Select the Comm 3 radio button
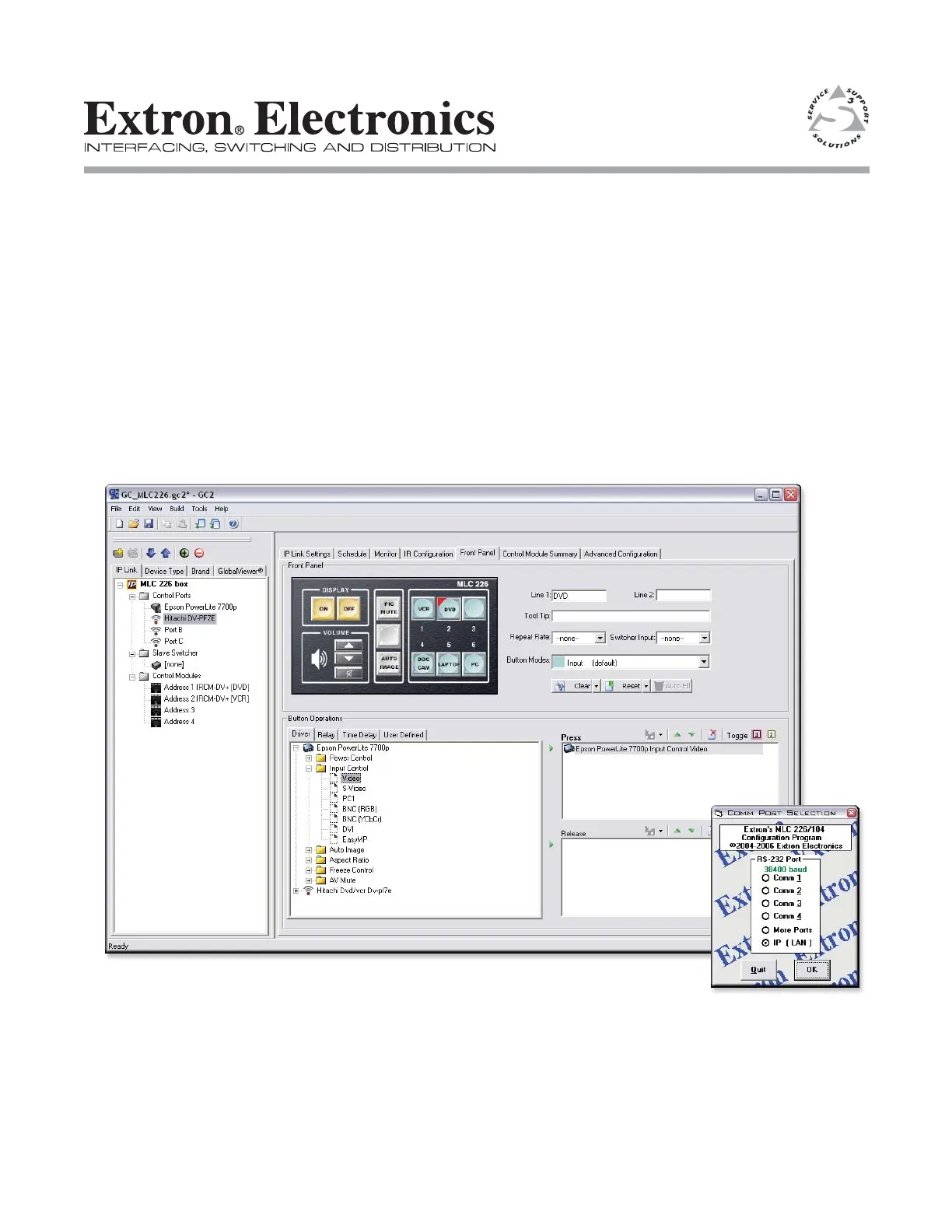This screenshot has width=952, height=1232. pyautogui.click(x=765, y=904)
